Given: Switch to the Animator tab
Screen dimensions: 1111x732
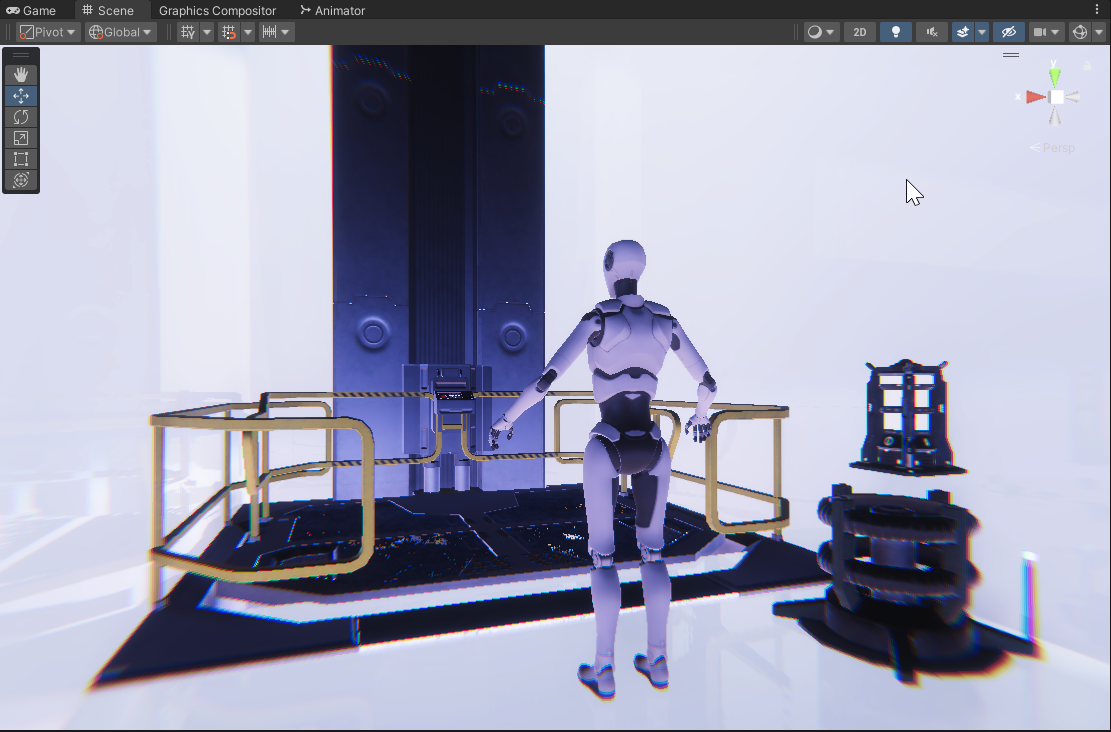Looking at the screenshot, I should point(332,11).
